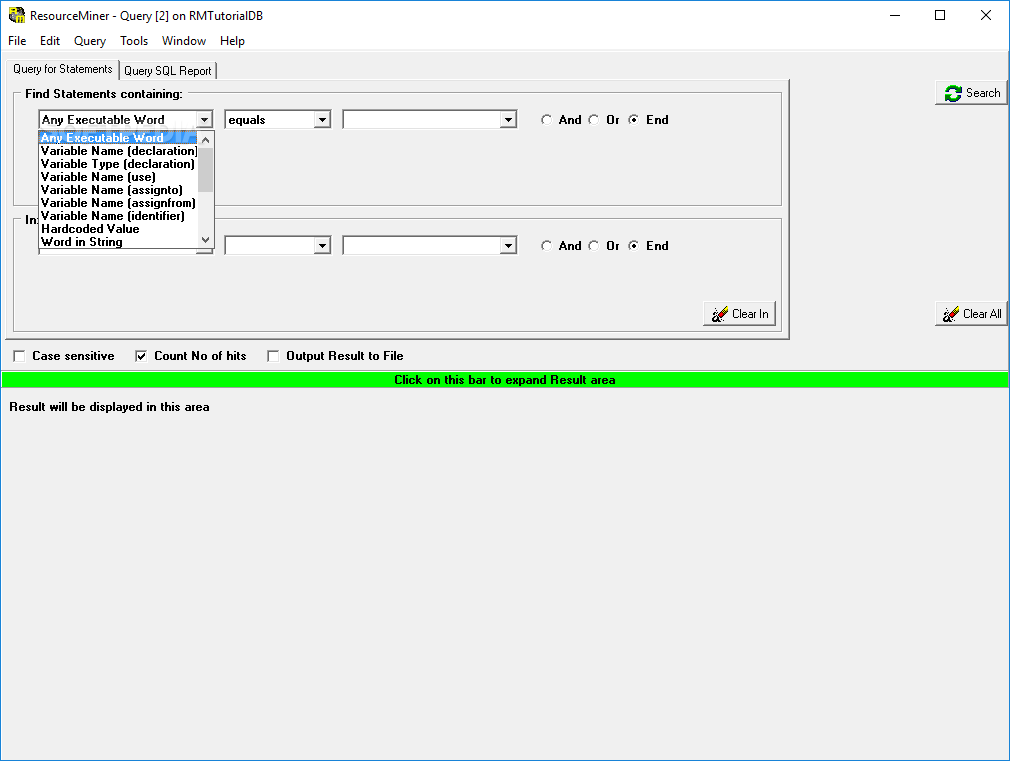The width and height of the screenshot is (1010, 761).
Task: Pick 'Variable Name (assignto)' list option
Action: pyautogui.click(x=118, y=189)
